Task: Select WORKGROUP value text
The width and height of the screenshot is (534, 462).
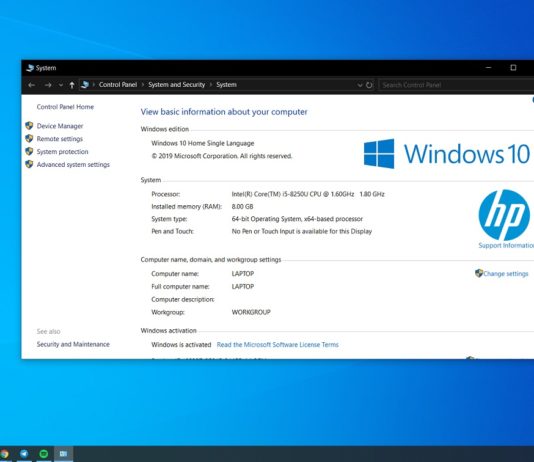Action: click(x=251, y=312)
